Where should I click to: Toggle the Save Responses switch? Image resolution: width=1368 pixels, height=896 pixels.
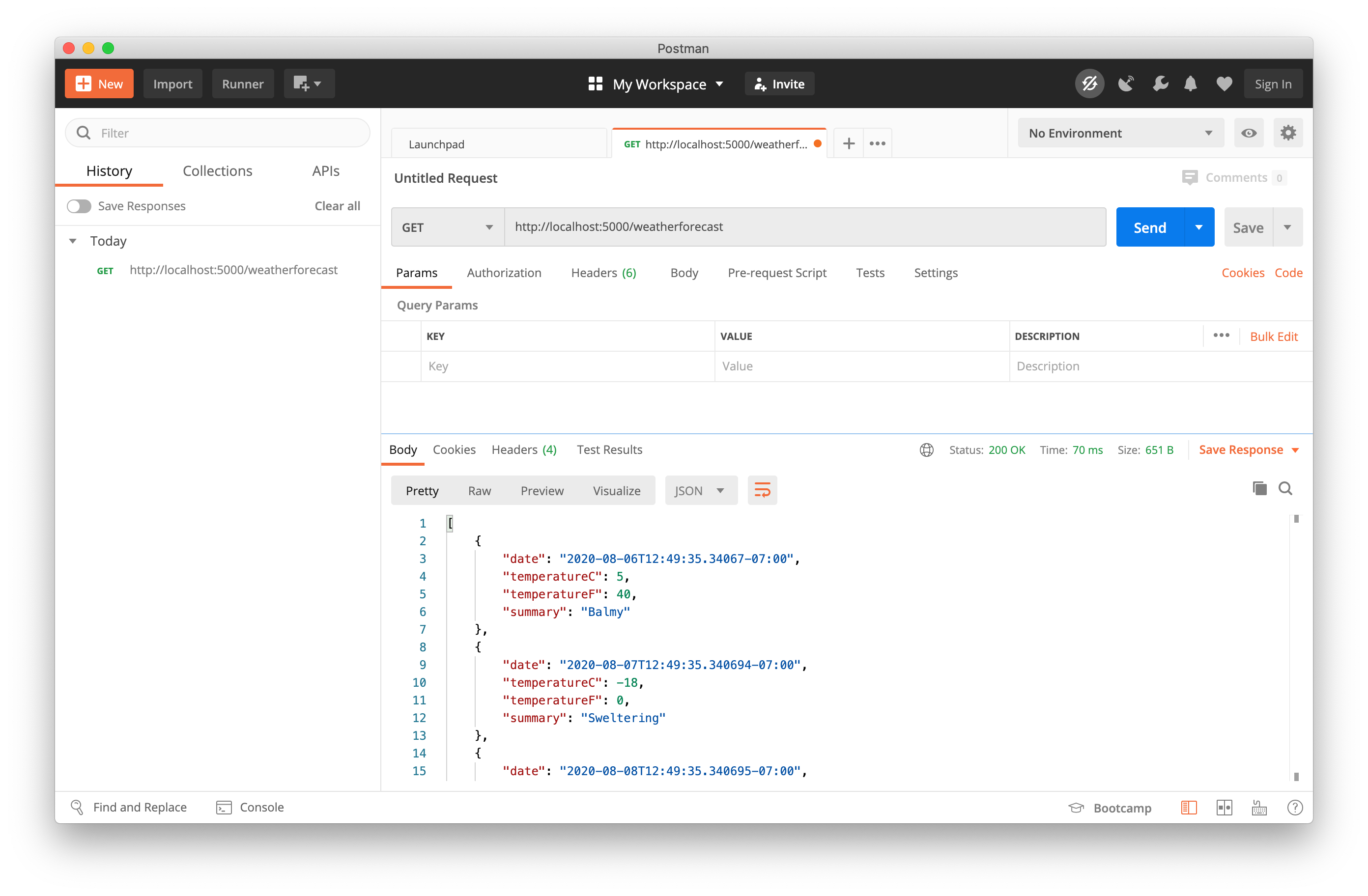click(79, 206)
